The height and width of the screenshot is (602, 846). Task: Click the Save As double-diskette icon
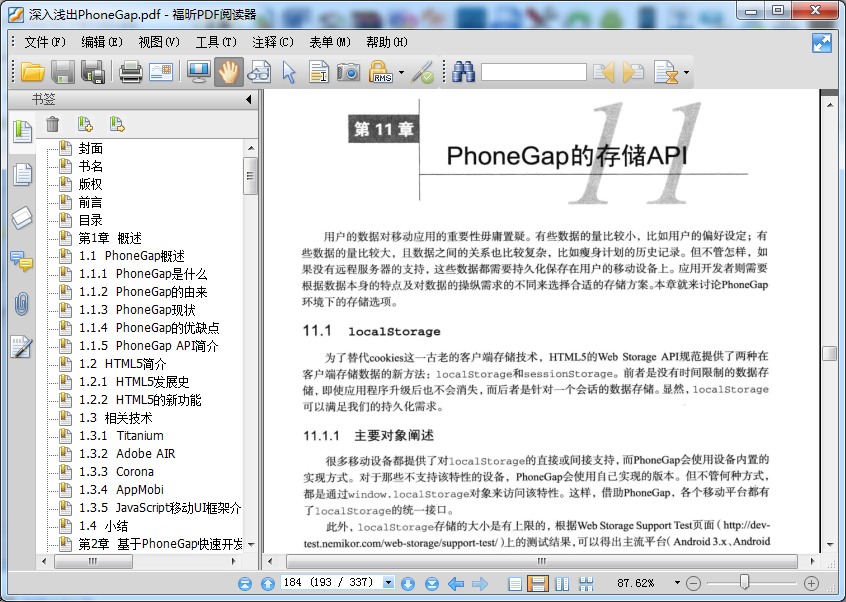click(93, 72)
